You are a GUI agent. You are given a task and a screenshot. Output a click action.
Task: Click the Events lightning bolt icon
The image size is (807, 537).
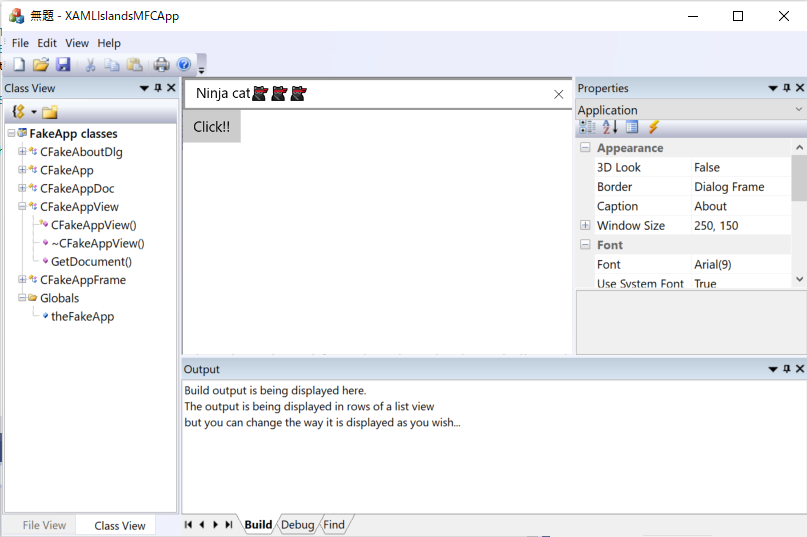(x=654, y=127)
